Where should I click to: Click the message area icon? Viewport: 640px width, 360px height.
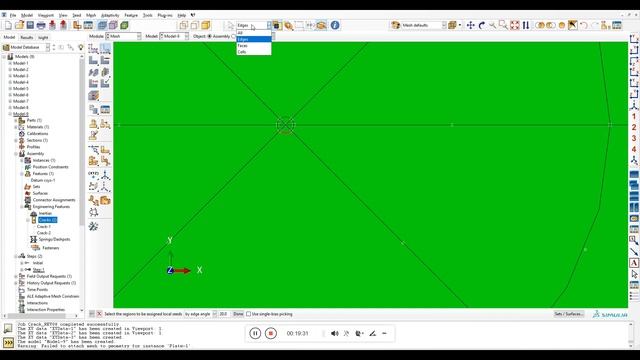click(x=8, y=329)
